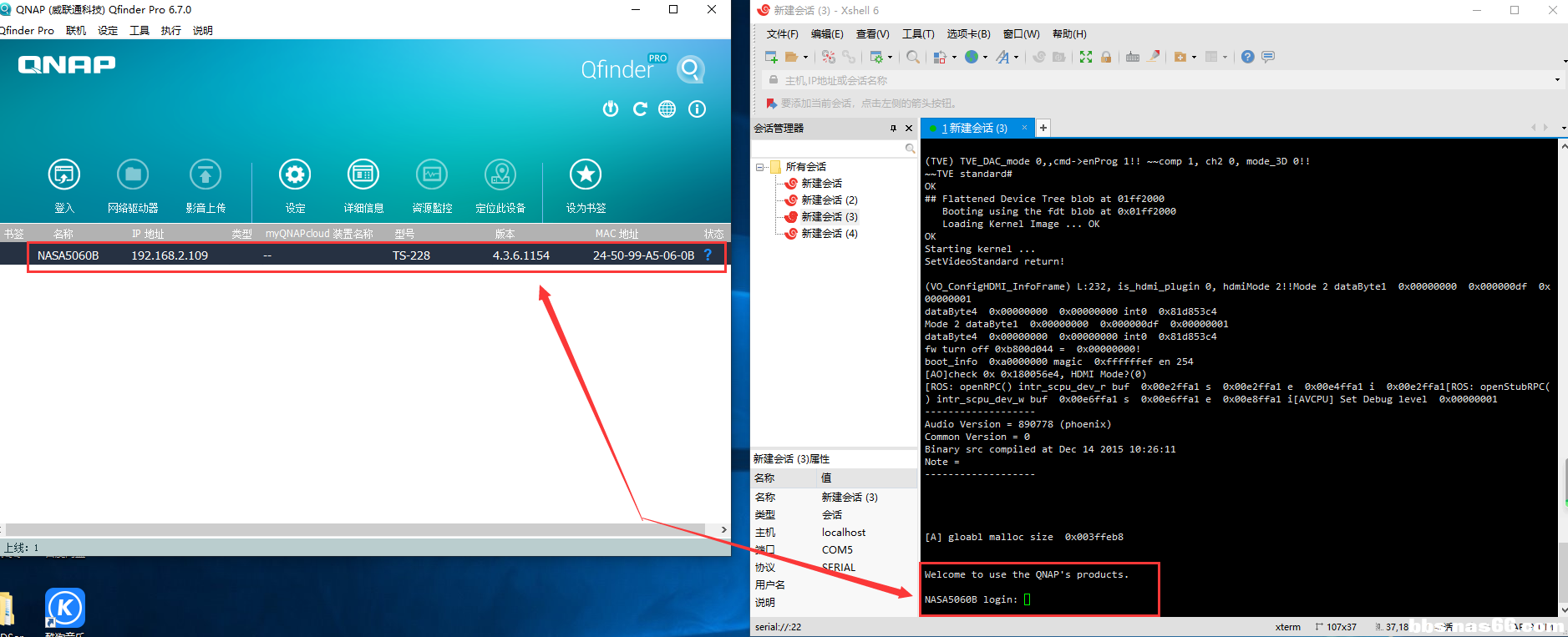
Task: Open Details (详细信息) icon in Qfinder
Action: click(x=363, y=175)
